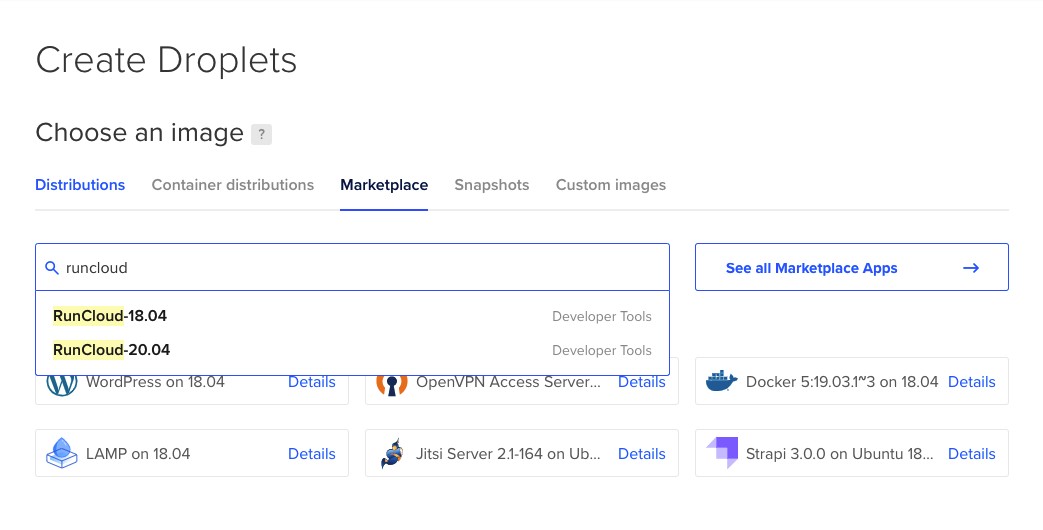
Task: Choose RunCloud-20.04 from search suggestions
Action: 353,350
